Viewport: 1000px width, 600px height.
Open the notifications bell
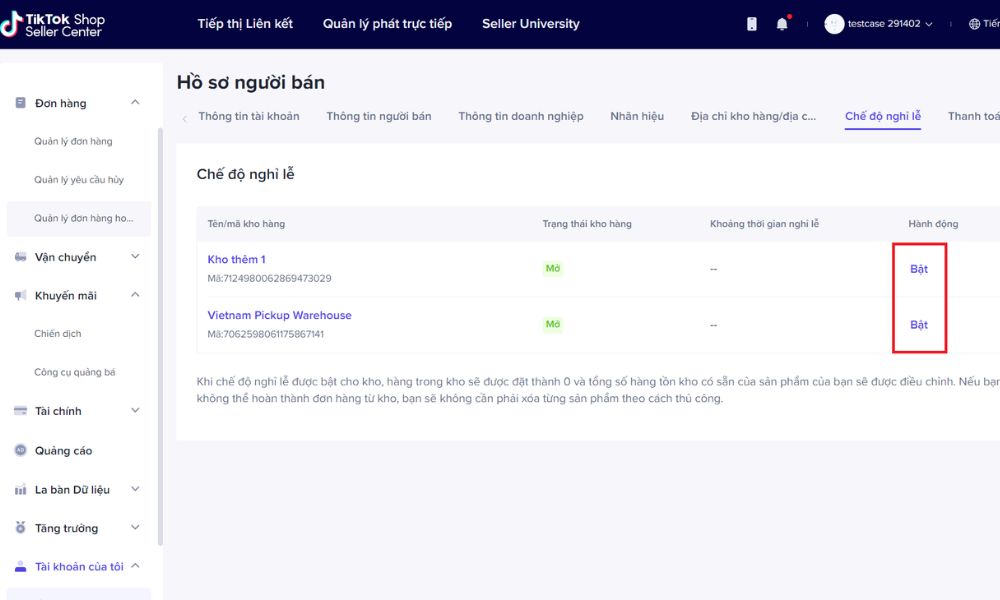click(x=782, y=24)
